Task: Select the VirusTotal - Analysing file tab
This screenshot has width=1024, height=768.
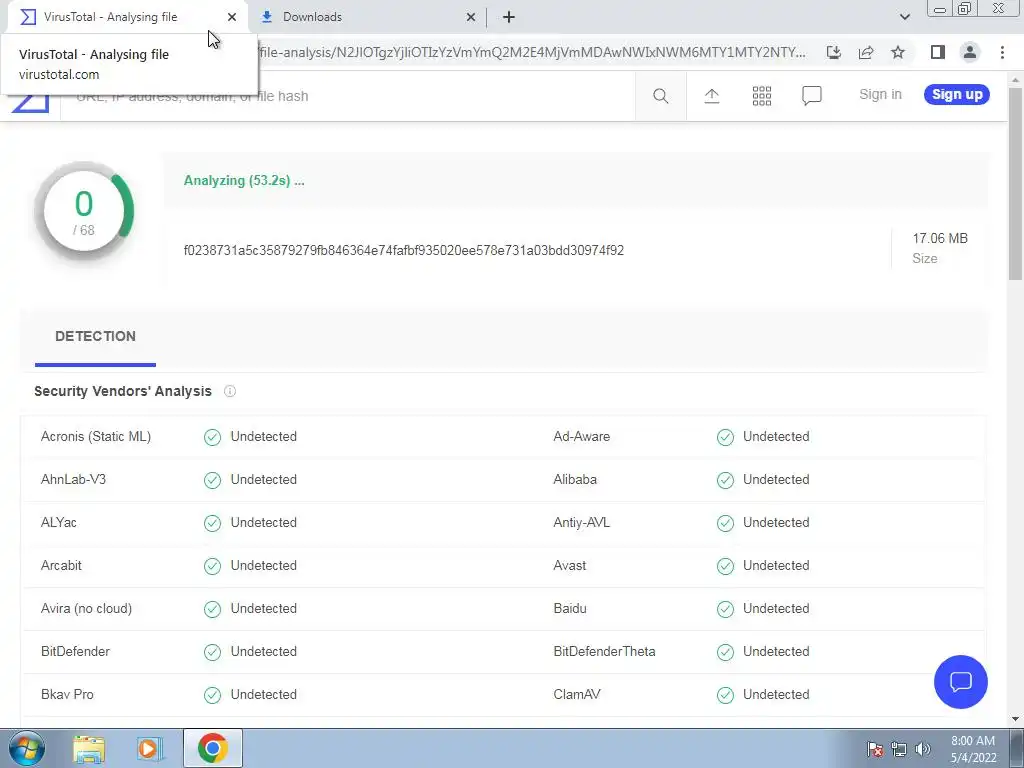Action: [x=127, y=17]
